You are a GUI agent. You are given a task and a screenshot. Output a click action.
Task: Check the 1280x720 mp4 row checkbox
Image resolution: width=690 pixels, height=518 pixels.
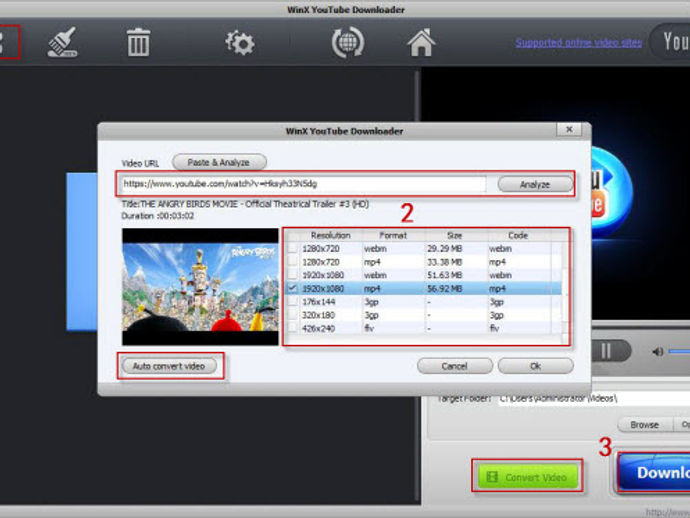tap(292, 262)
